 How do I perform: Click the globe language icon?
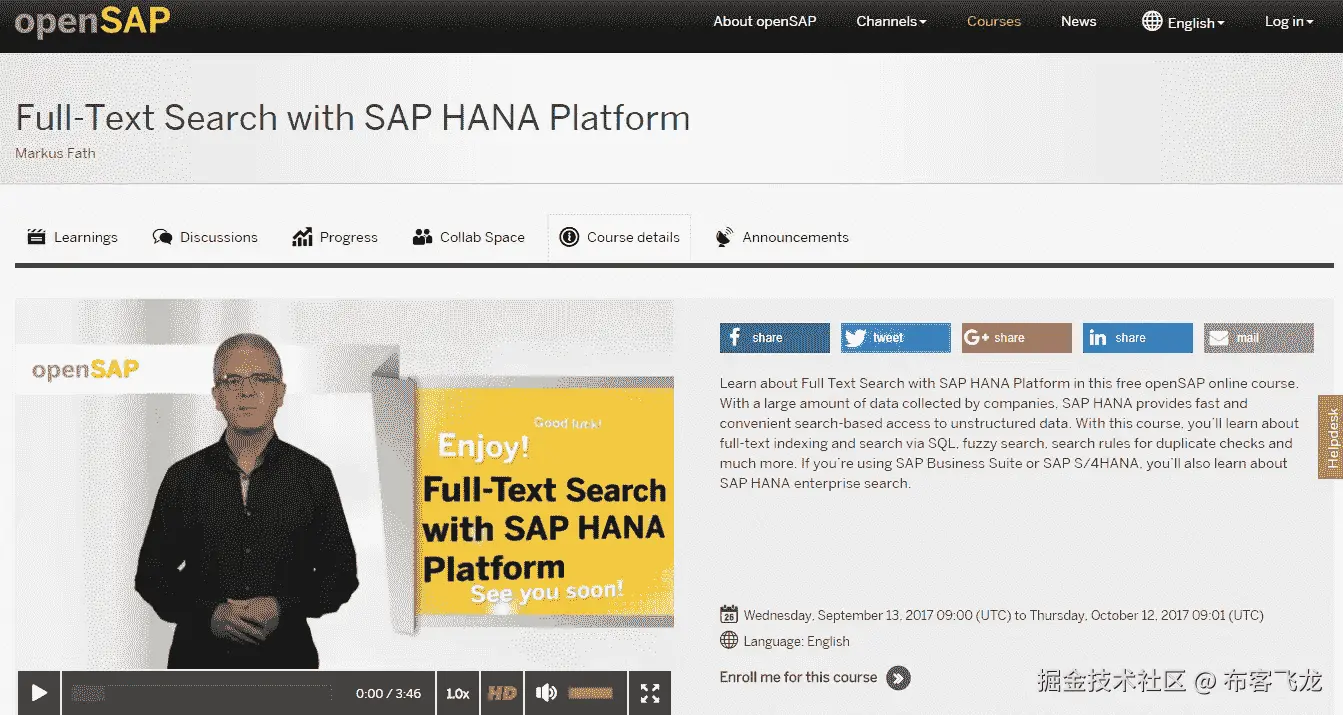click(1152, 21)
